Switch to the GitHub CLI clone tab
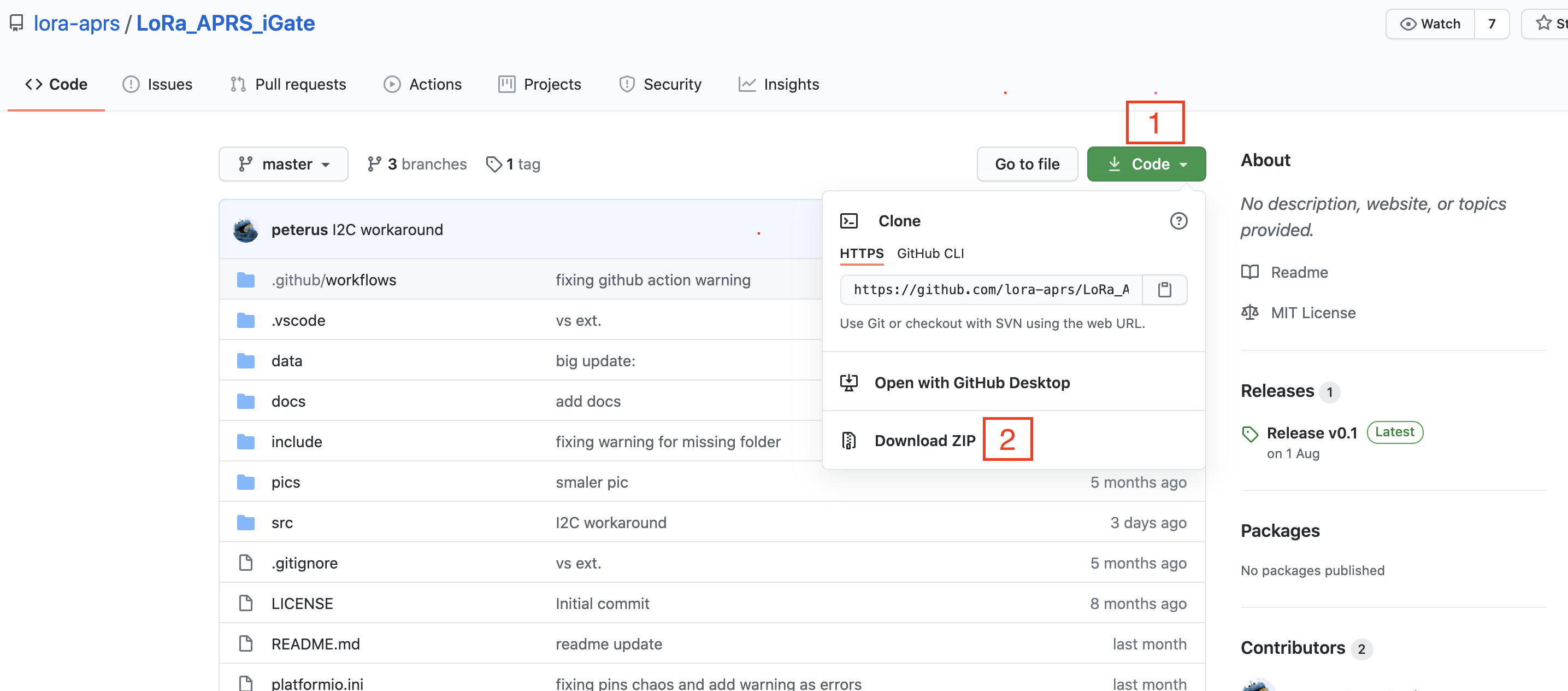This screenshot has width=1568, height=691. (x=930, y=253)
